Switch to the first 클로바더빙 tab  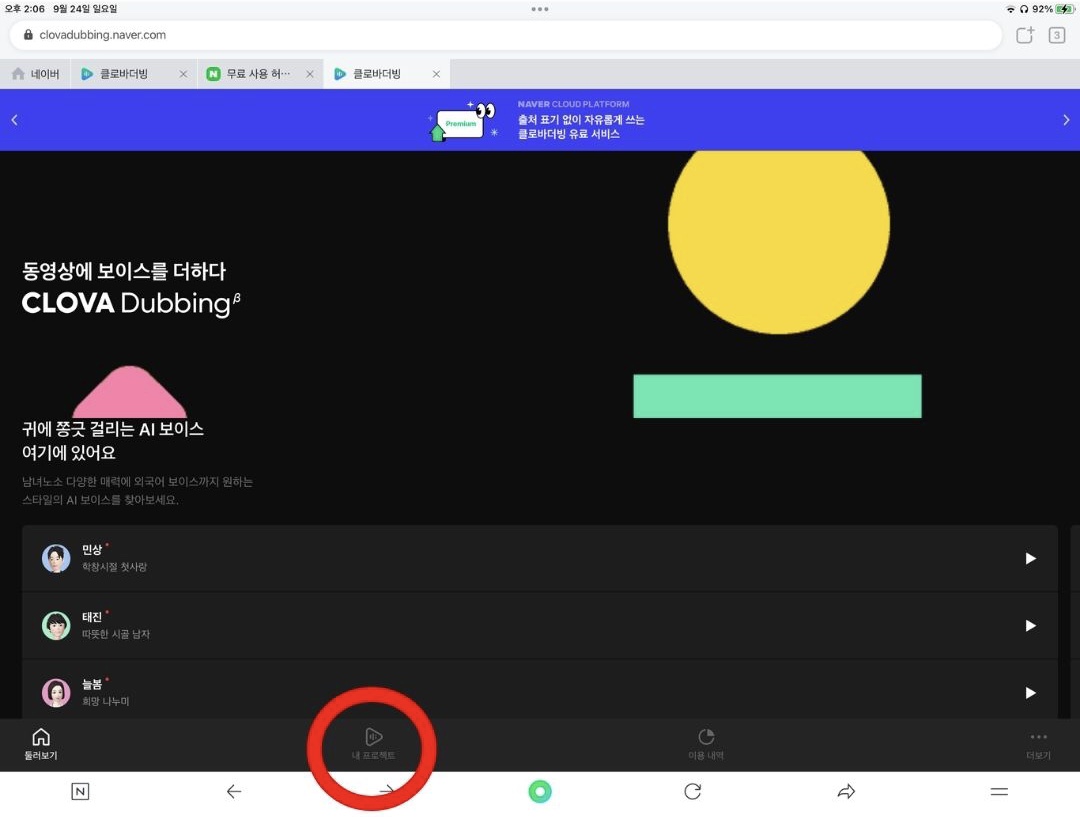(124, 74)
